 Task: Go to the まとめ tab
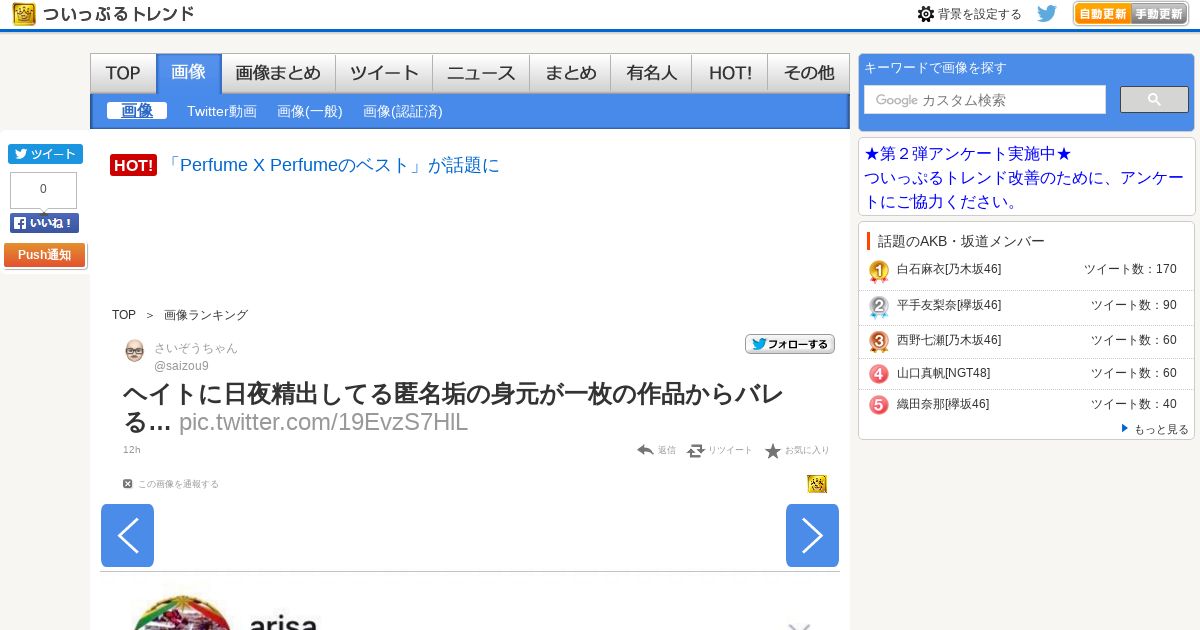tap(570, 73)
